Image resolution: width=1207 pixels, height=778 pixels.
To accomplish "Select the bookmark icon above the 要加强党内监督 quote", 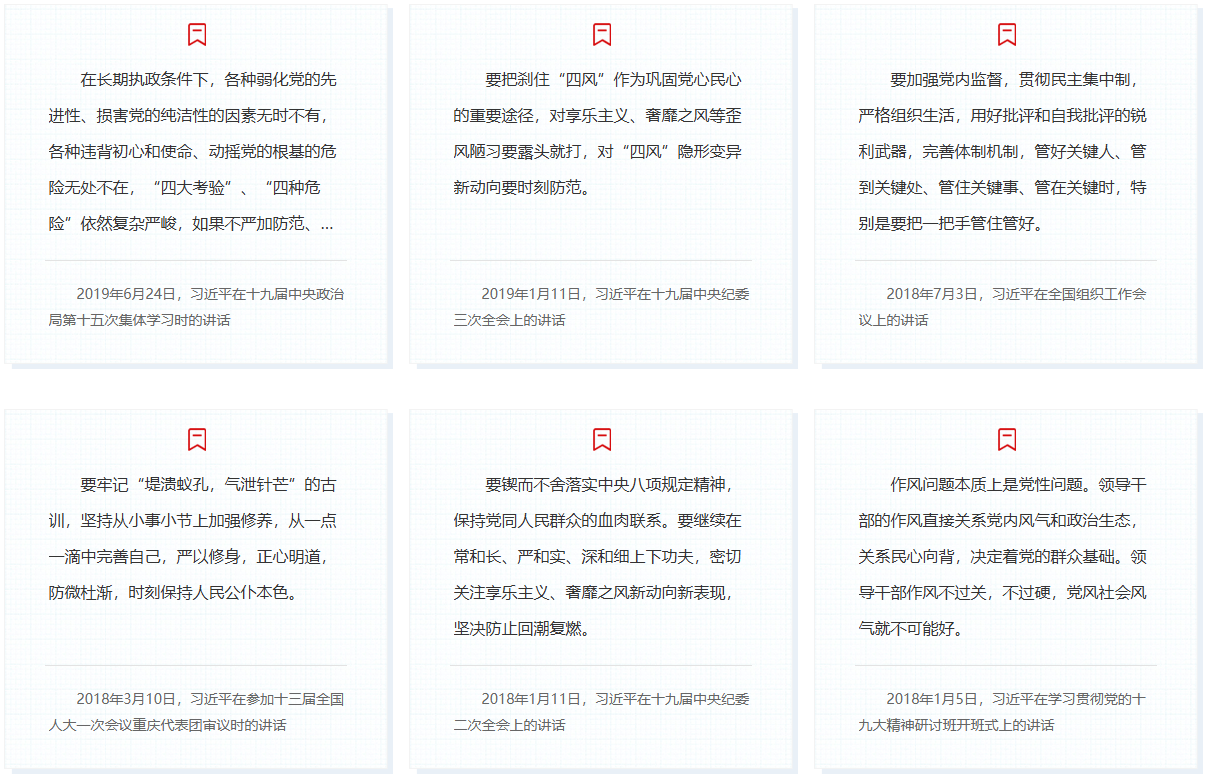I will (1007, 35).
